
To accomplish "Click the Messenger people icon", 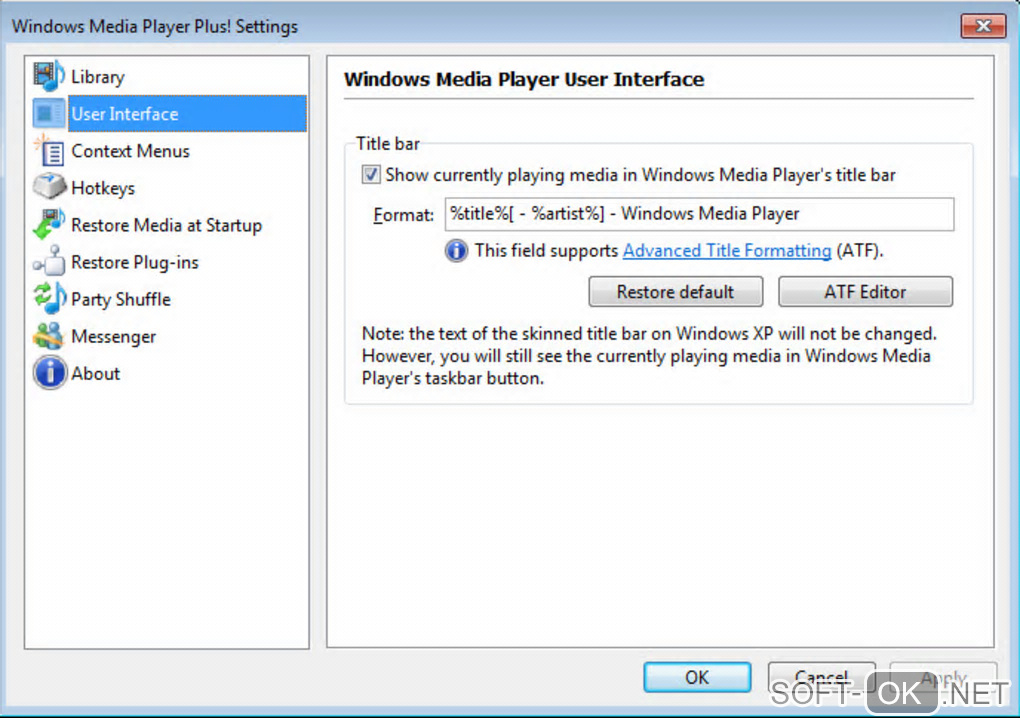I will [49, 336].
